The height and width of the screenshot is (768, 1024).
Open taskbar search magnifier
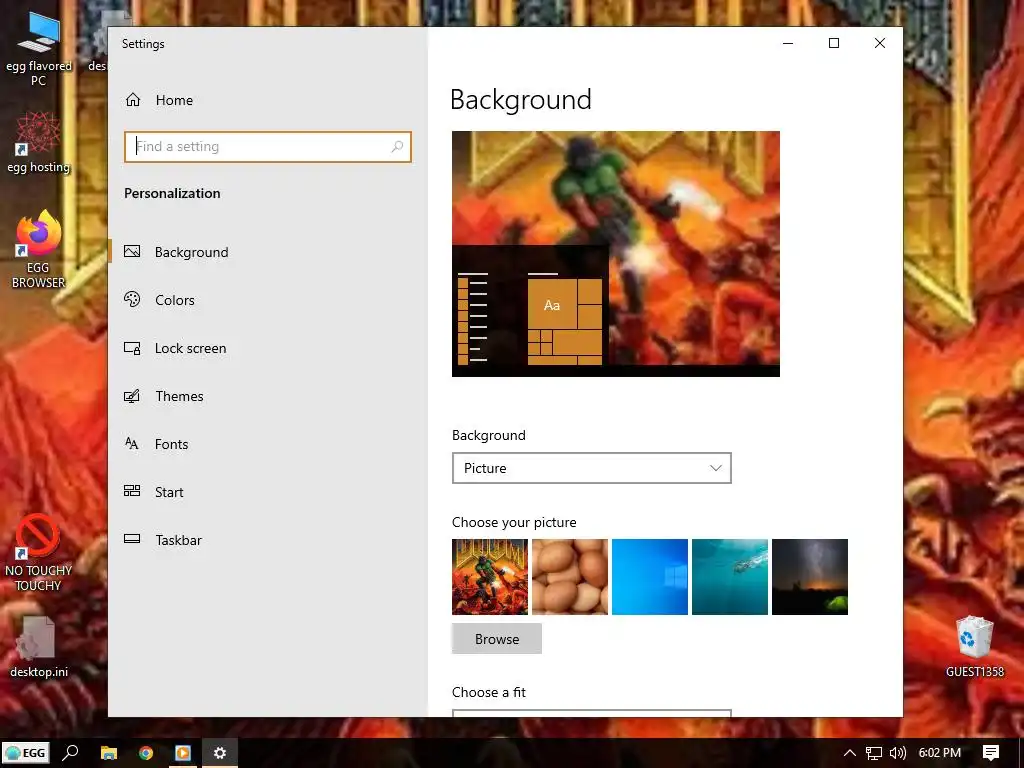(x=70, y=753)
